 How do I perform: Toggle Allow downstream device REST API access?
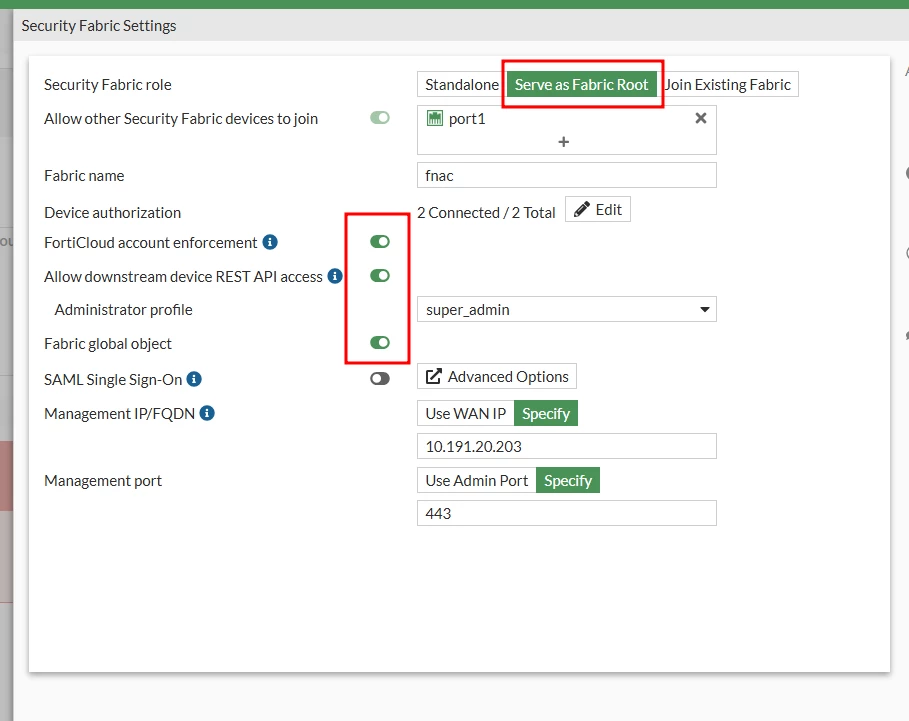point(380,275)
